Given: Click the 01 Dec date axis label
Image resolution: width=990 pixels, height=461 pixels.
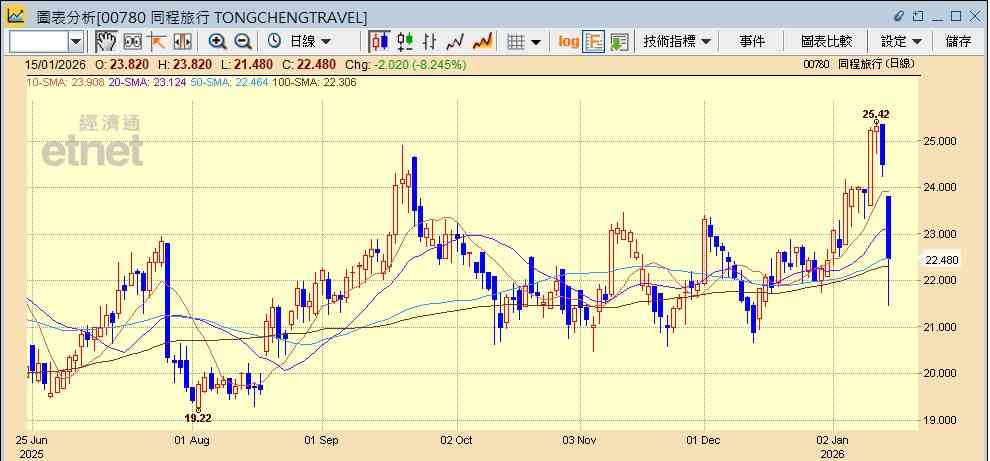Looking at the screenshot, I should click(704, 440).
